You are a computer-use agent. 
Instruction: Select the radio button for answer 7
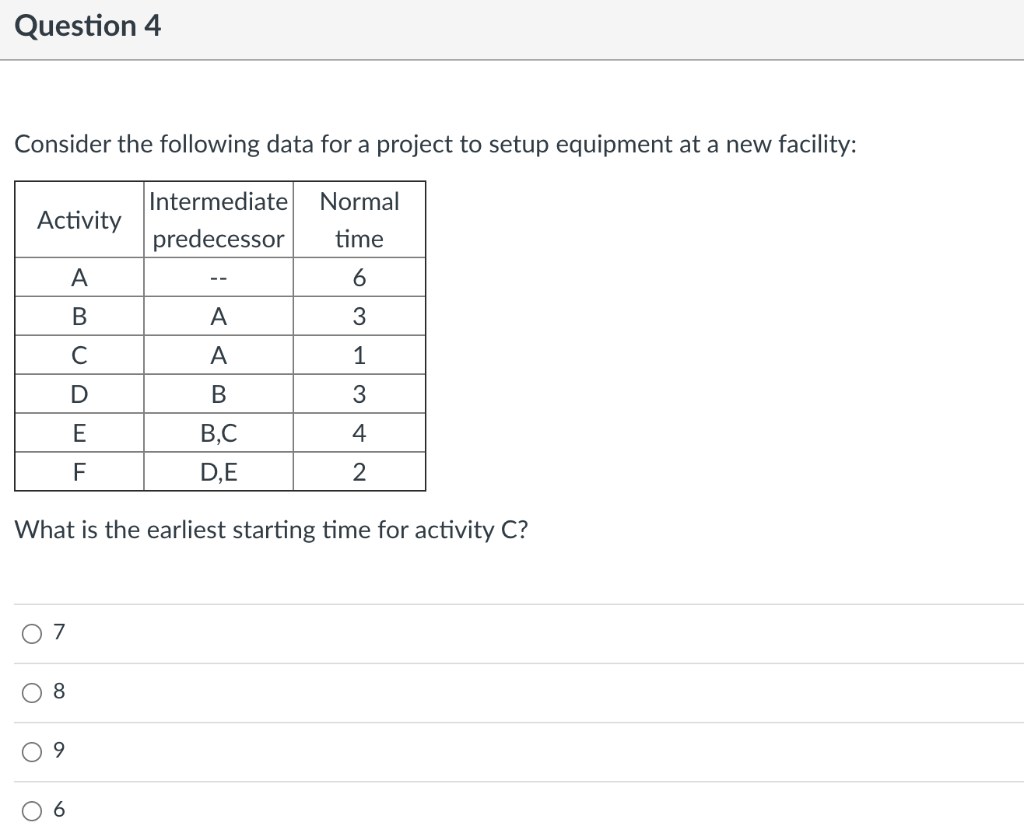[x=31, y=631]
